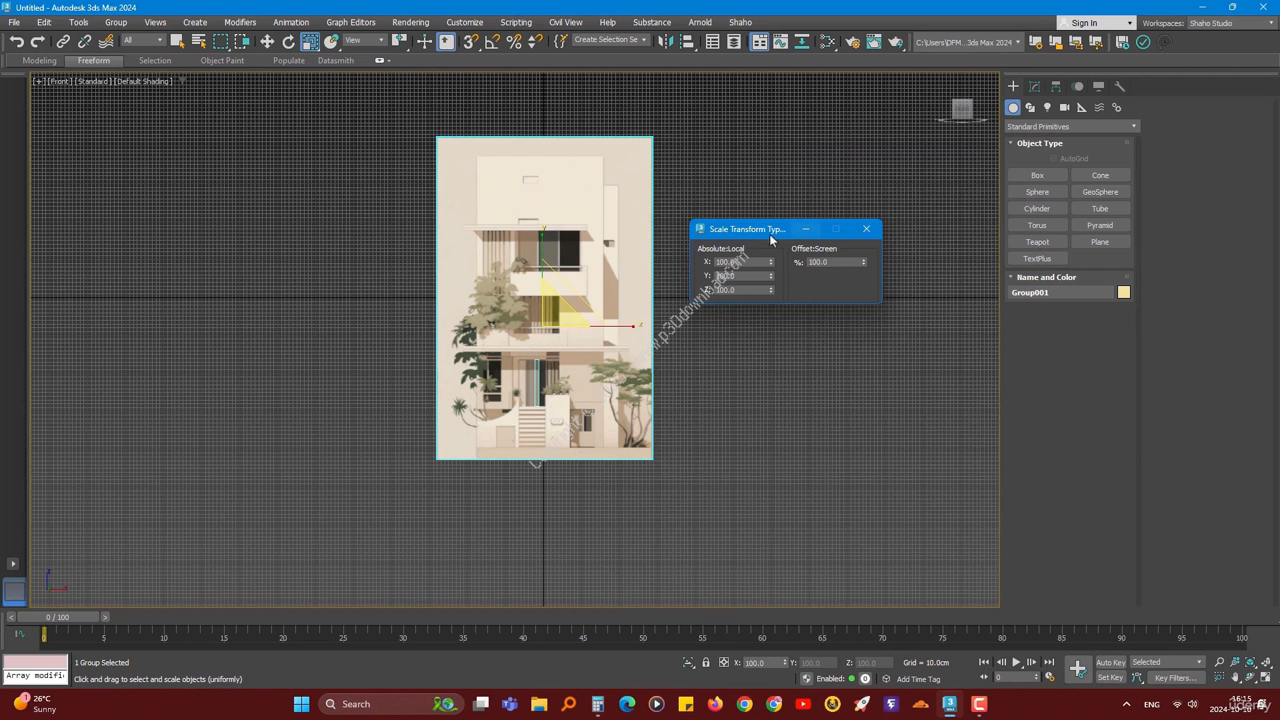Click the TextPlus button
Screen dimensions: 1280x720
tap(1037, 258)
